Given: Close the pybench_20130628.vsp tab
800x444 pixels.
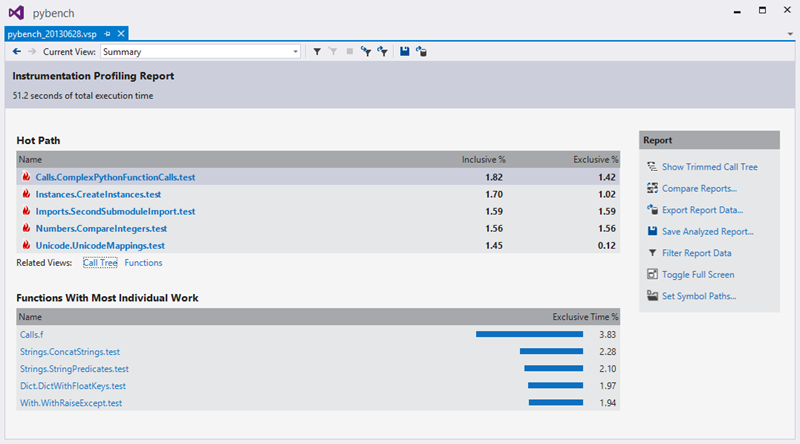Looking at the screenshot, I should click(121, 34).
